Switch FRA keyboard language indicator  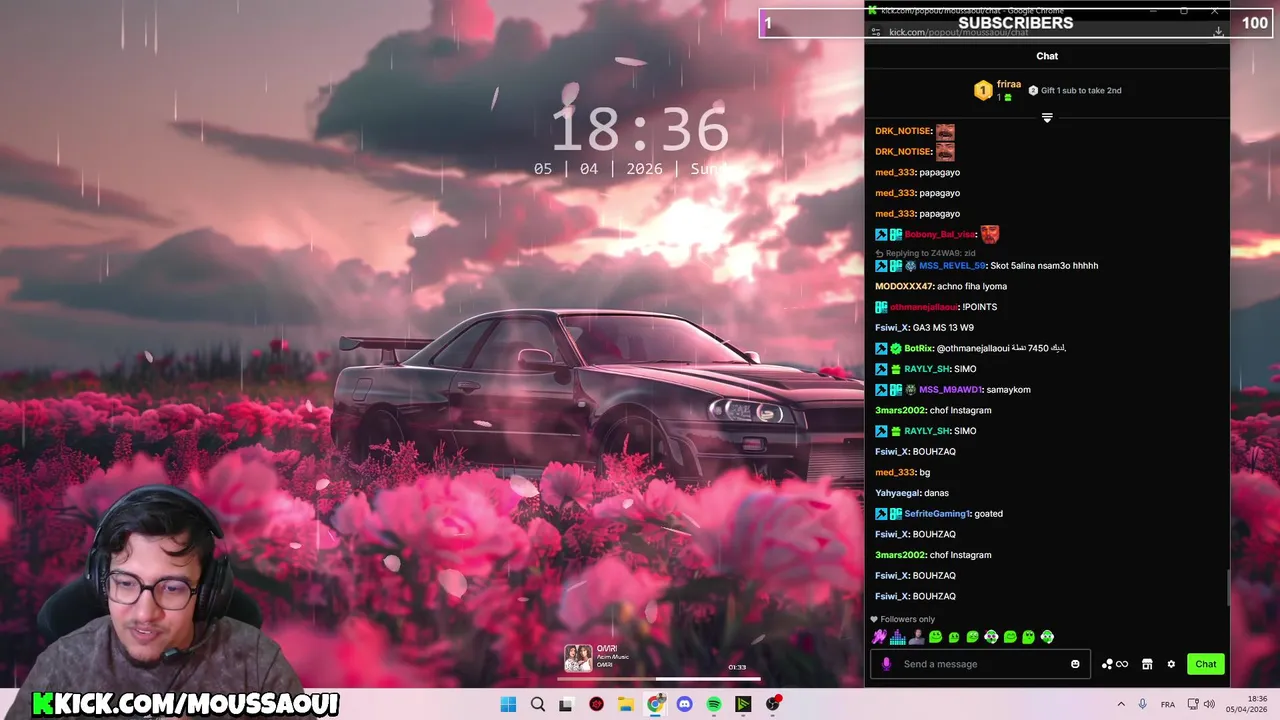(x=1168, y=704)
